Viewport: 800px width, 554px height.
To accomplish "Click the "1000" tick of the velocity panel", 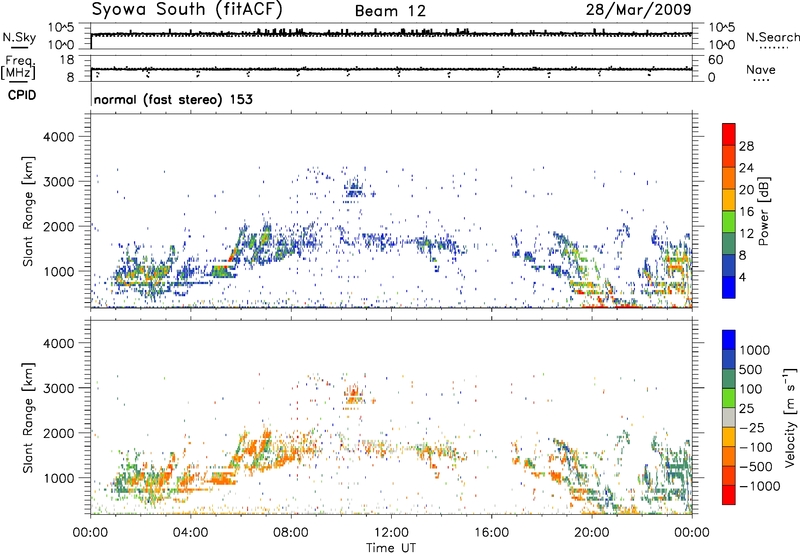I will tap(58, 478).
